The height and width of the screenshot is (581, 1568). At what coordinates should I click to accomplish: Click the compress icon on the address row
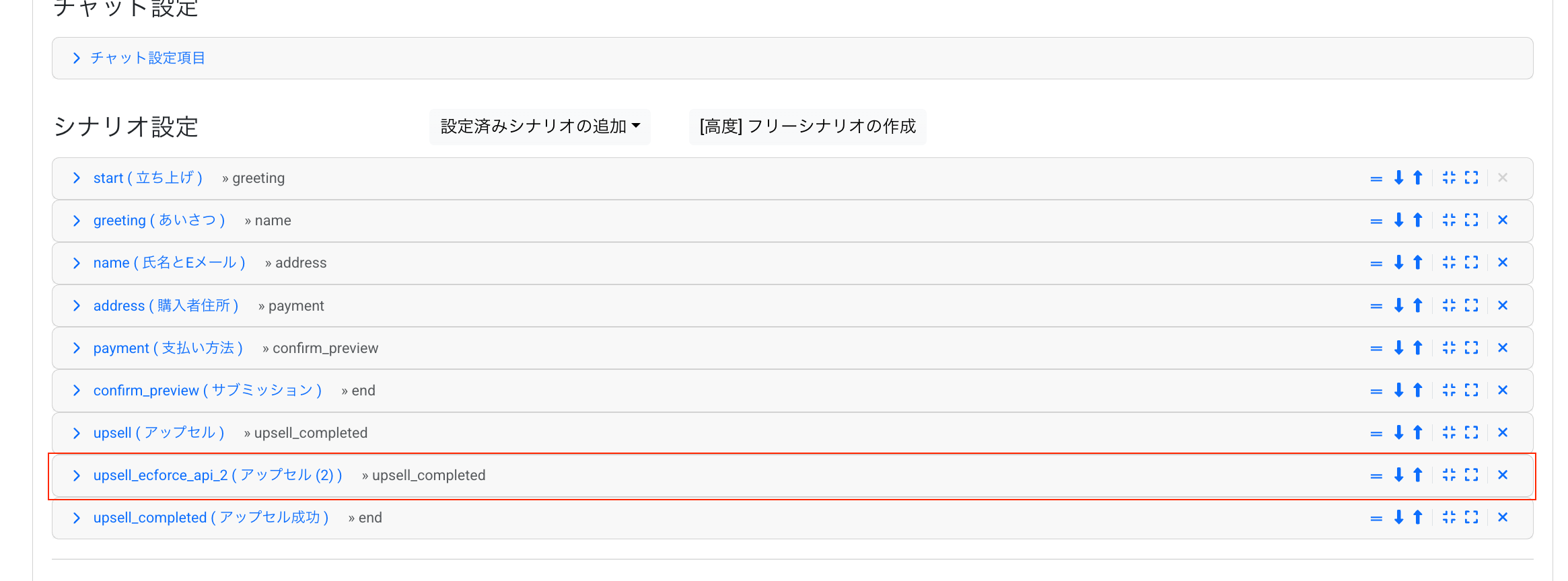[1449, 305]
